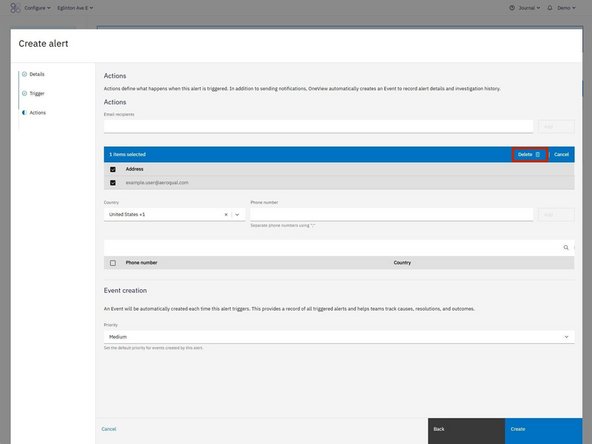Click the app logo icon in header
Viewport: 592px width, 444px height.
[x=15, y=8]
